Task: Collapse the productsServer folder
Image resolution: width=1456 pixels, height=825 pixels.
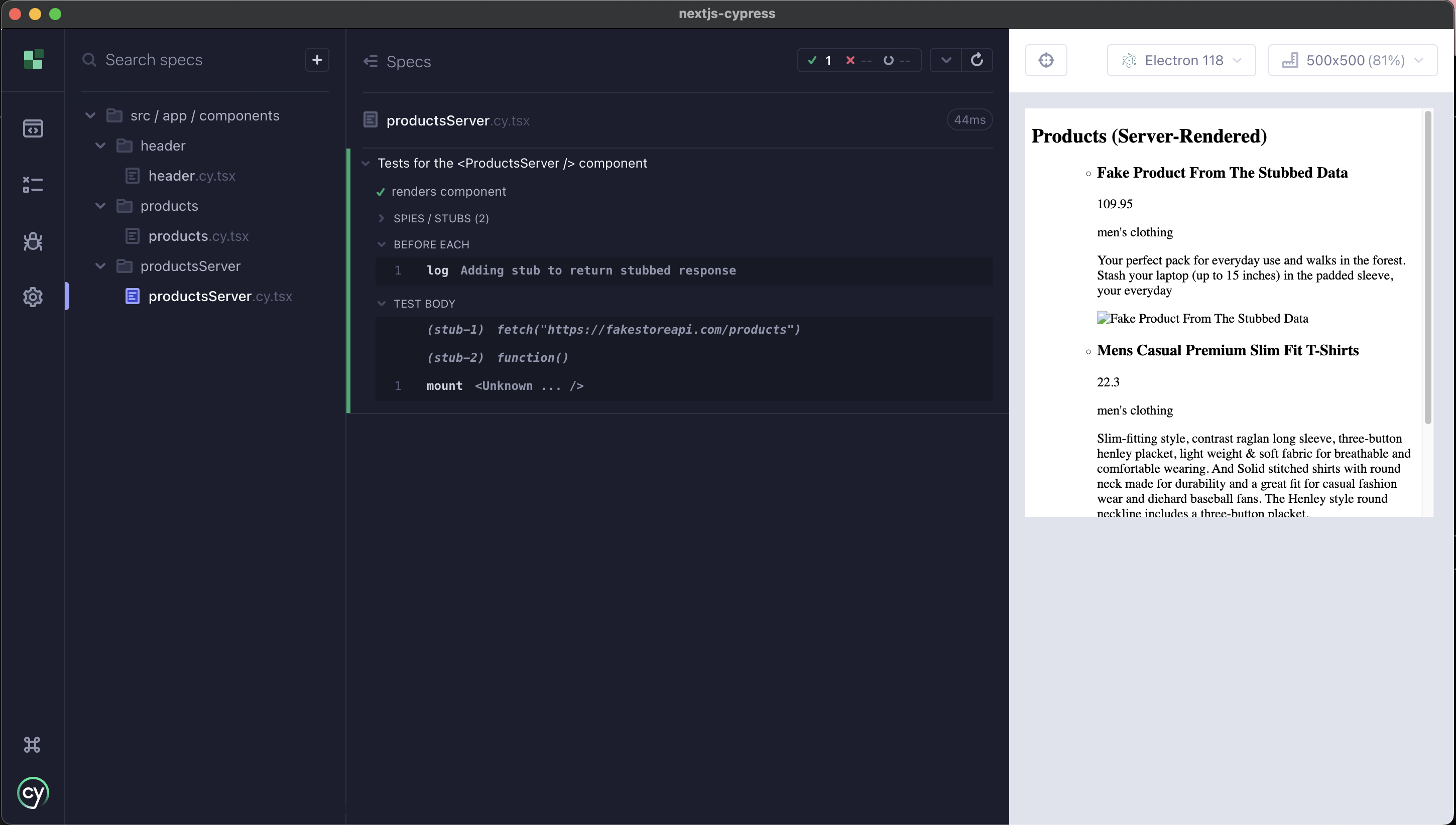Action: (100, 266)
